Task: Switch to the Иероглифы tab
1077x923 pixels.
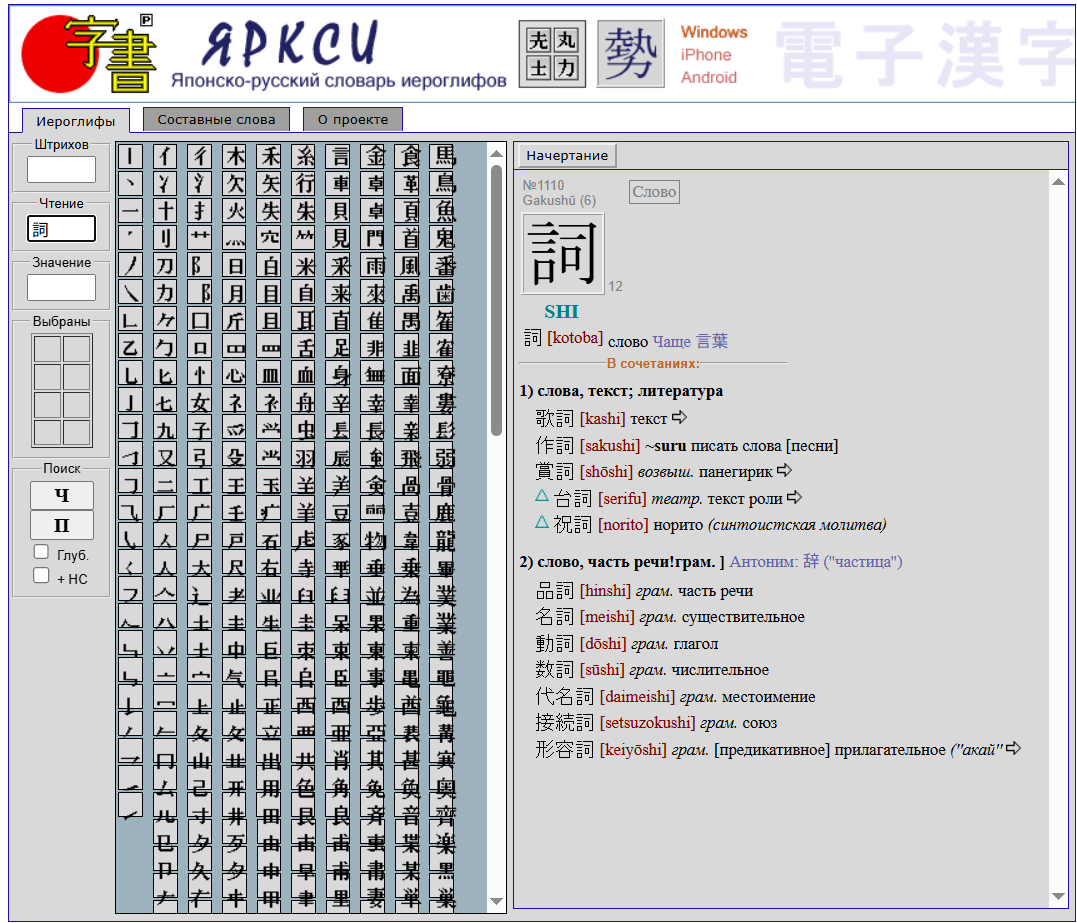Action: click(76, 121)
